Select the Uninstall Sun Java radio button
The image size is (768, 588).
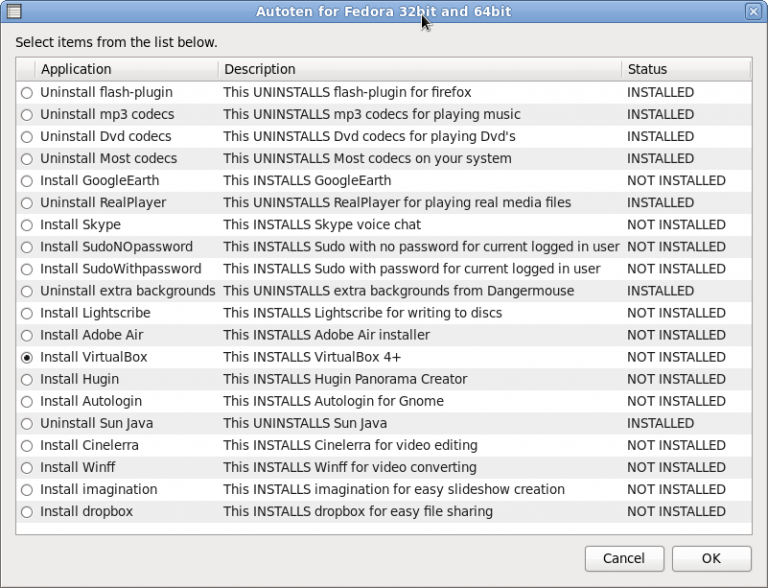[x=27, y=423]
